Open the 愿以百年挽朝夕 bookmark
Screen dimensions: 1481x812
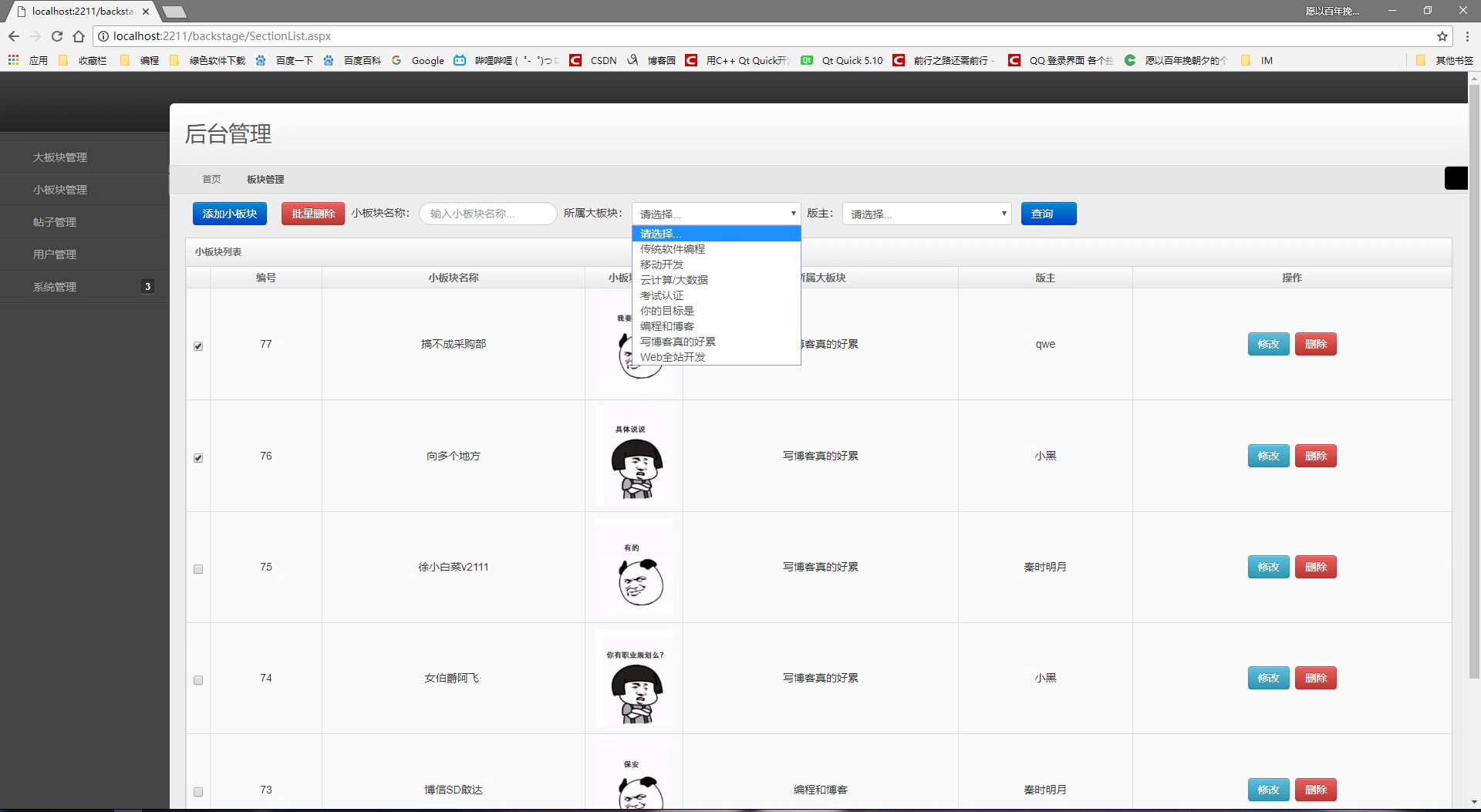click(1176, 60)
